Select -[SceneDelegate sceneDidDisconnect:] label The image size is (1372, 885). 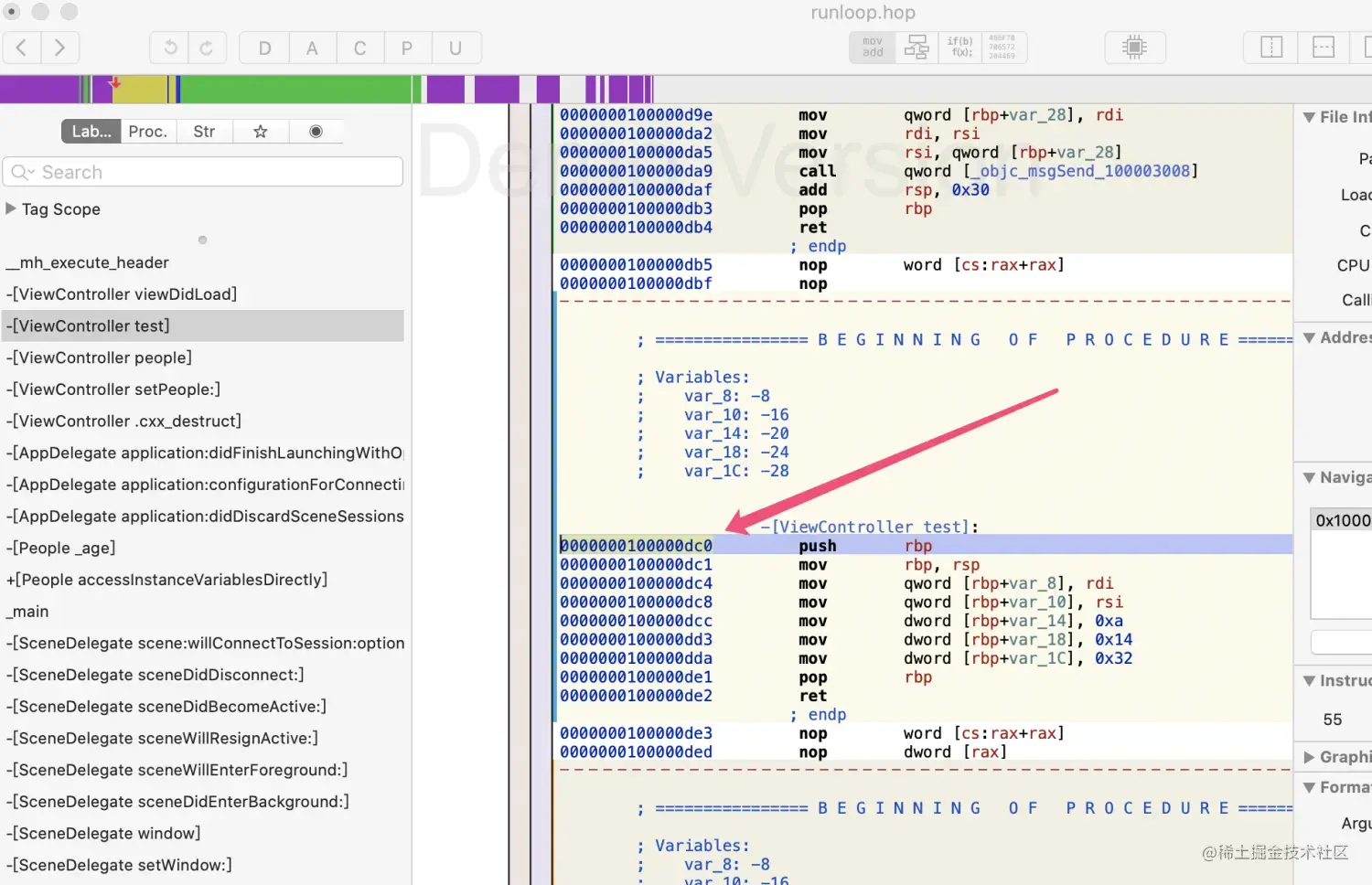point(202,675)
